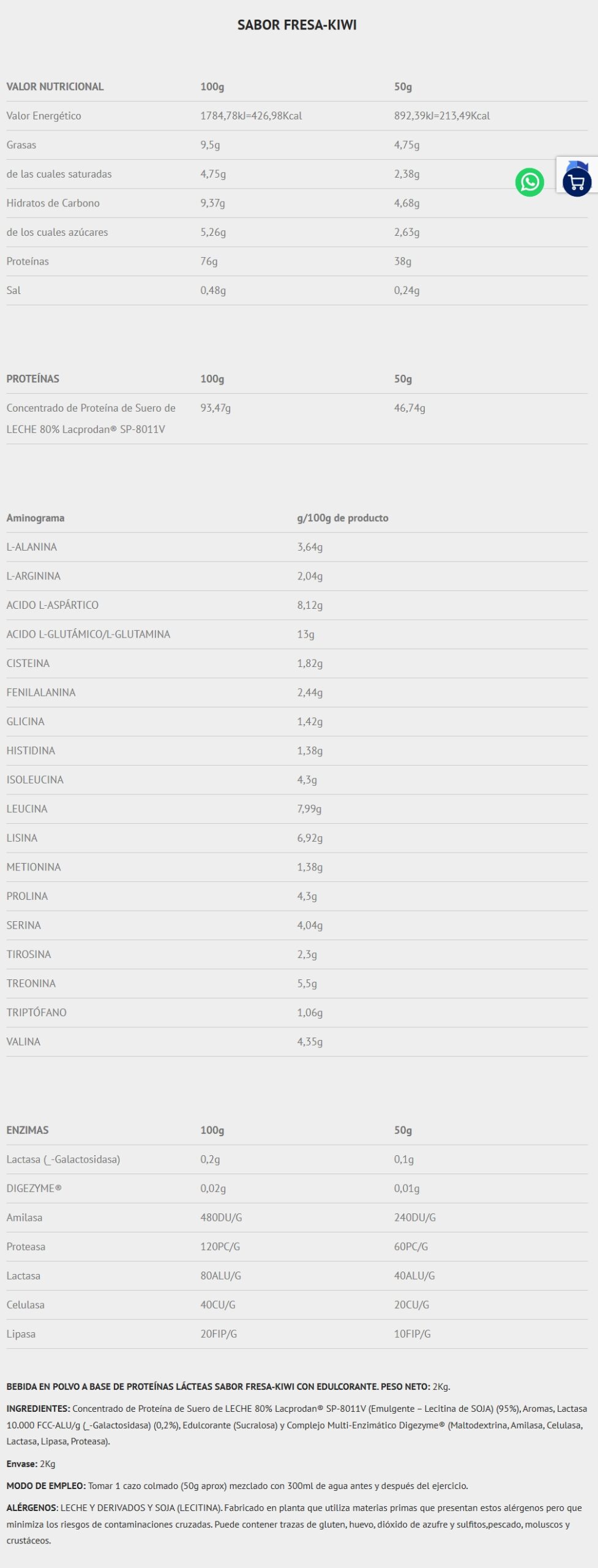Click the INGREDIENTES label in description

tap(38, 1409)
